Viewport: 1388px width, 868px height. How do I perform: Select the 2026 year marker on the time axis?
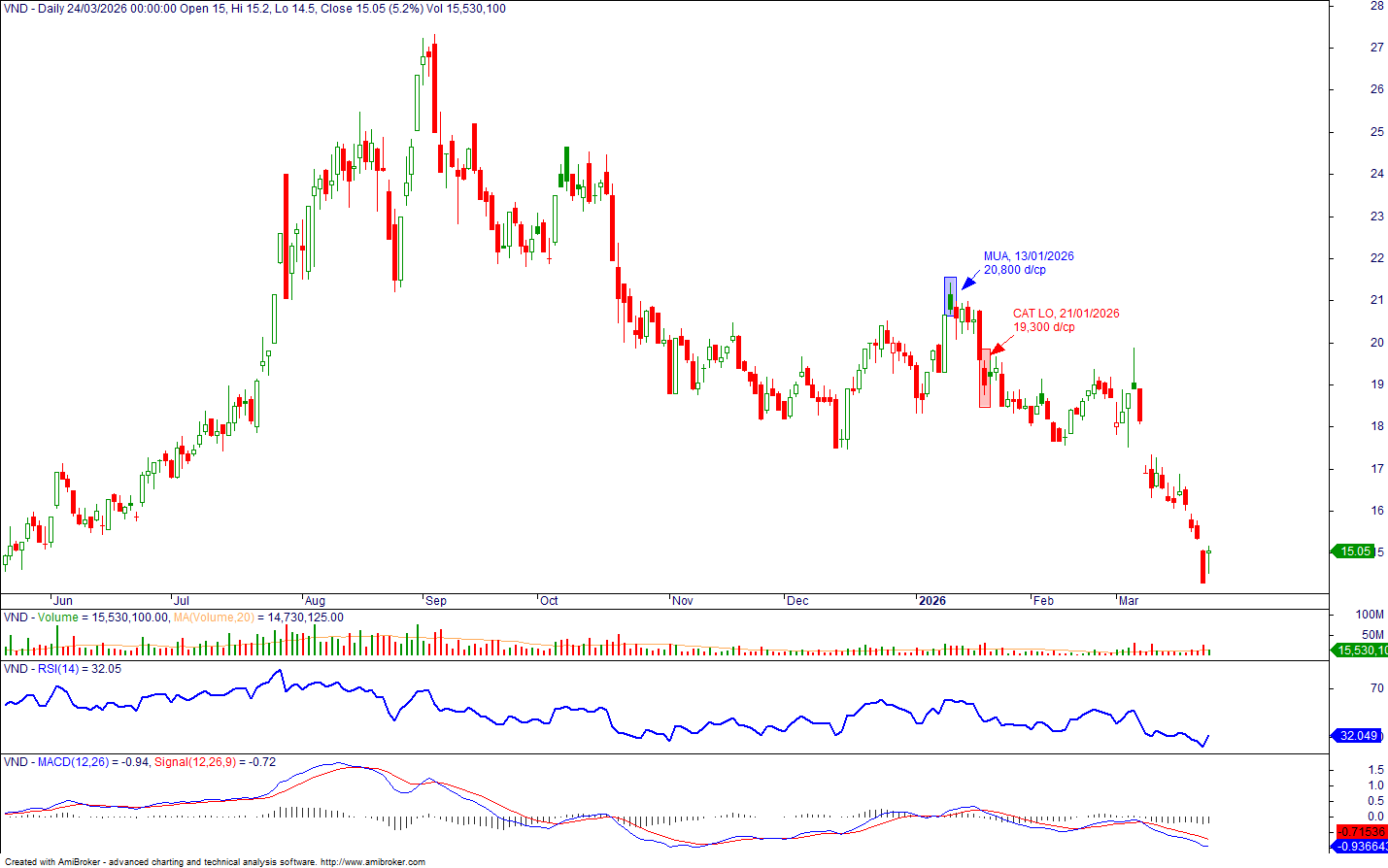pos(931,601)
